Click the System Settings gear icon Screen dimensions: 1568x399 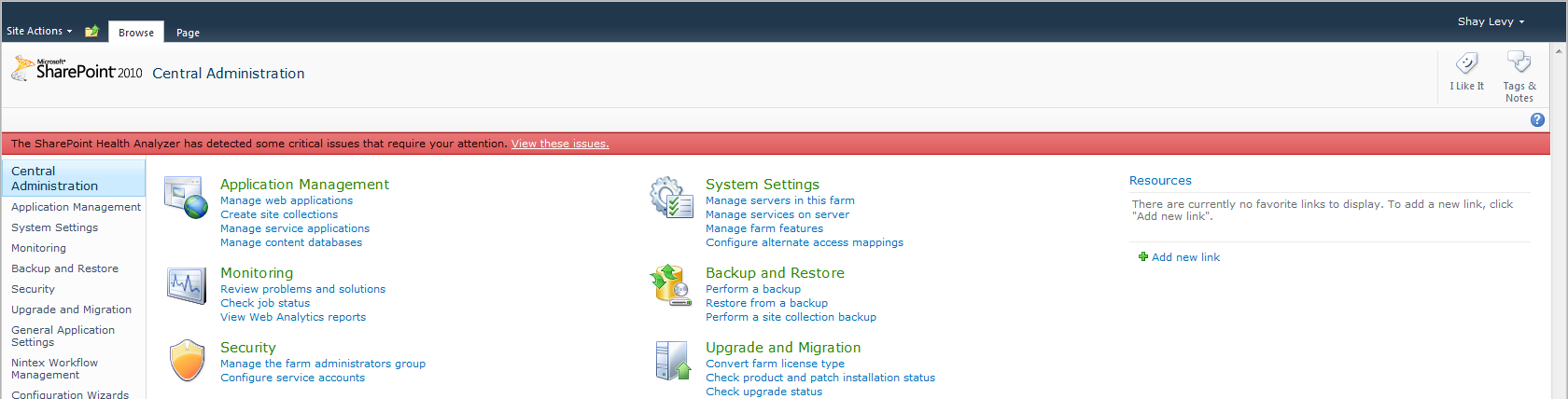[671, 198]
